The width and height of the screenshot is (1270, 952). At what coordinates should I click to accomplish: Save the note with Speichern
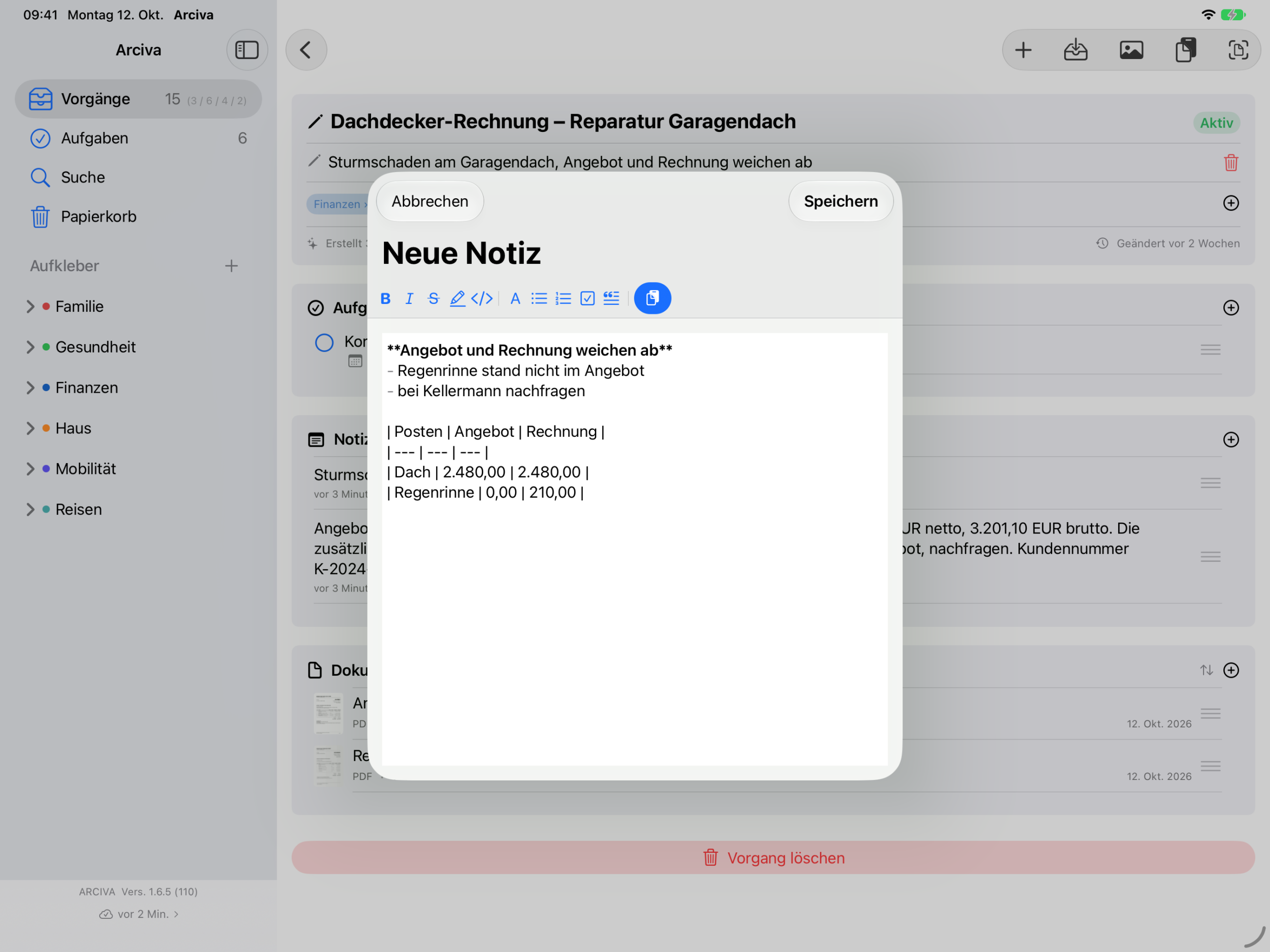click(840, 201)
